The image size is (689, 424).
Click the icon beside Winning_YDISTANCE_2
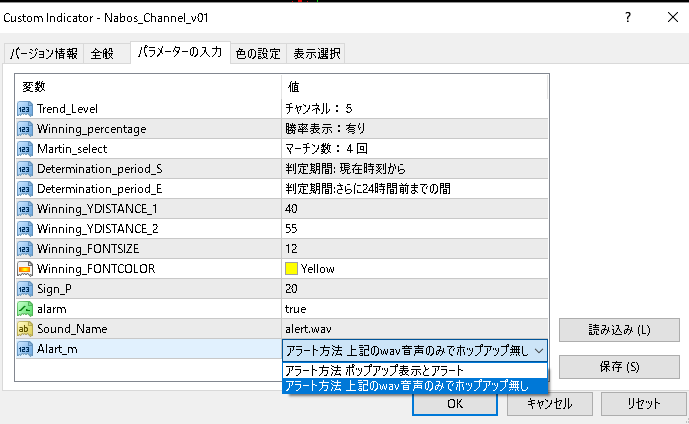point(25,229)
